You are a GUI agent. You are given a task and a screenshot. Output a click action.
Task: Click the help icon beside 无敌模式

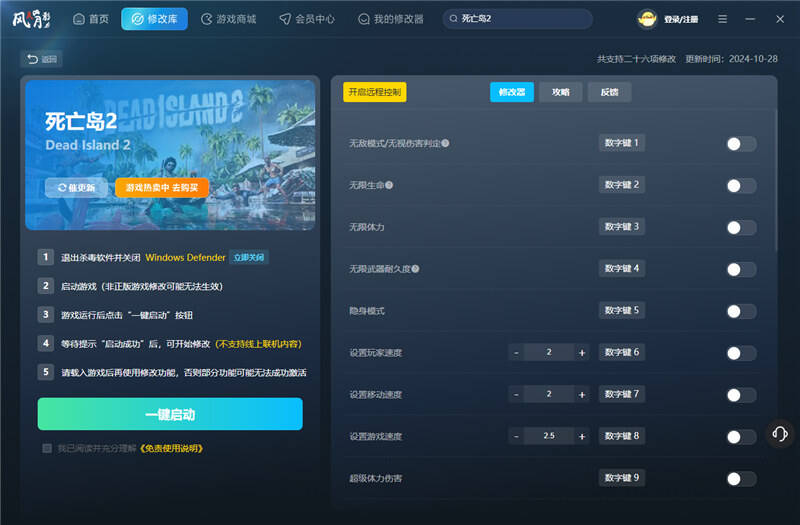(x=445, y=143)
